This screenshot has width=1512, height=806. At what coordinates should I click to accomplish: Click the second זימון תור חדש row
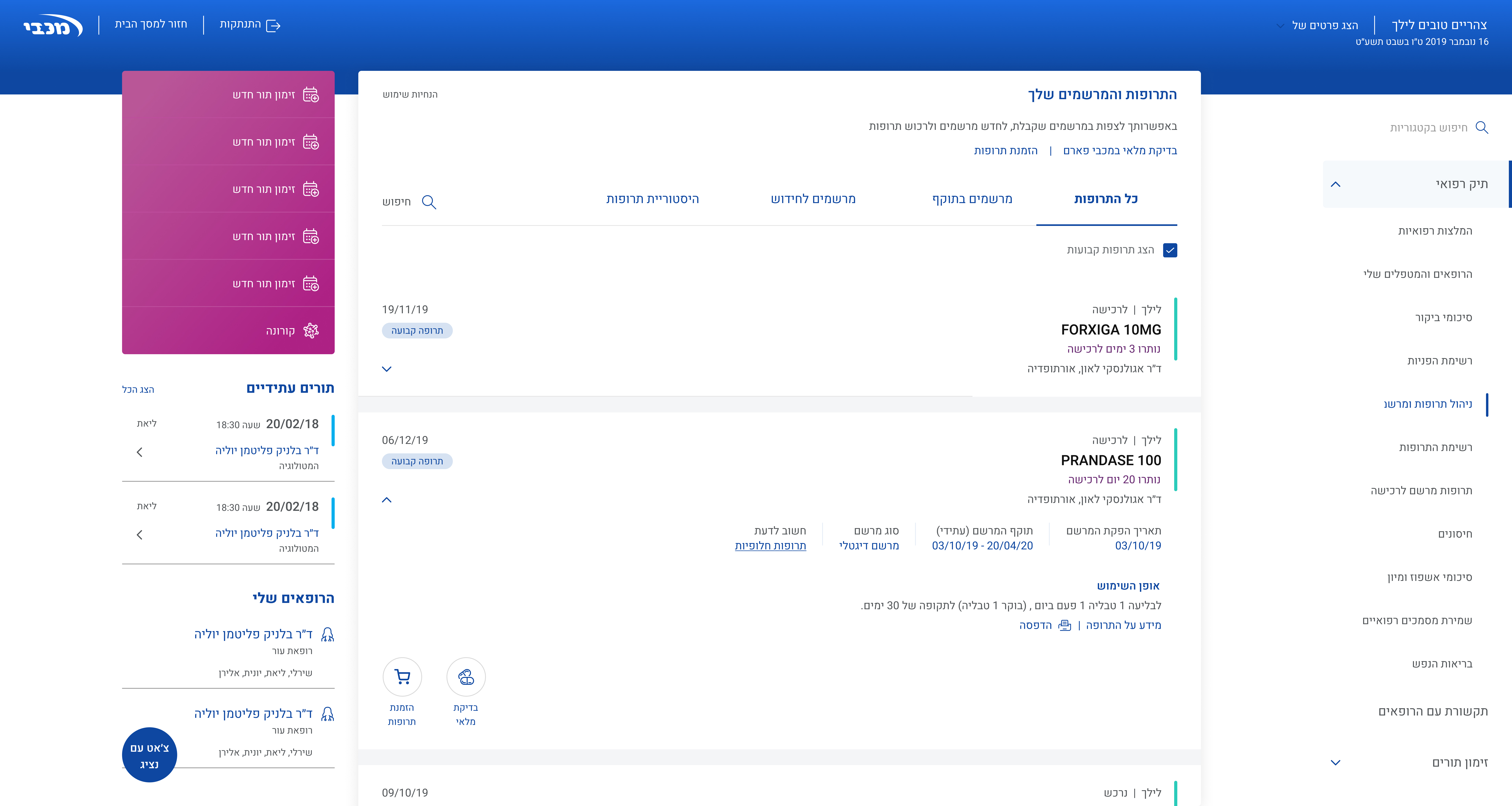(228, 142)
